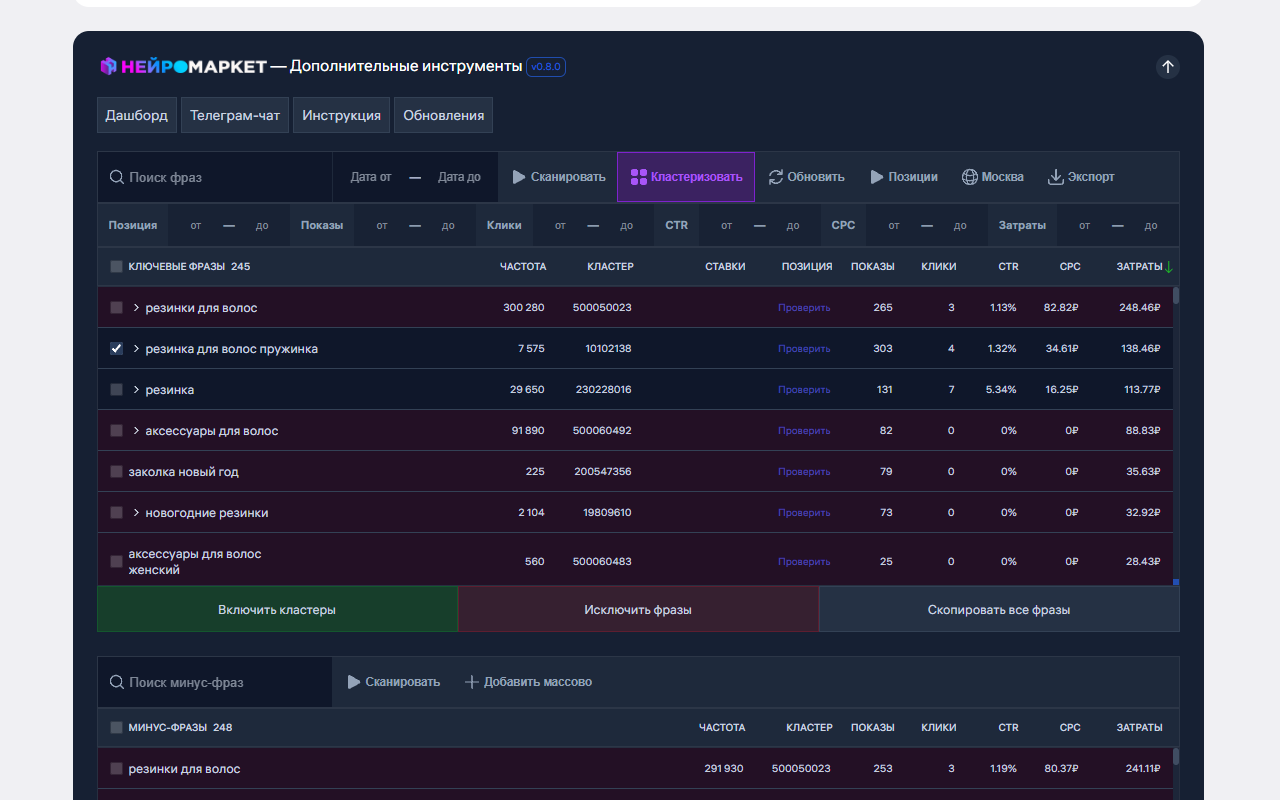Click the Добавить массово plus icon
The image size is (1280, 800).
[472, 682]
